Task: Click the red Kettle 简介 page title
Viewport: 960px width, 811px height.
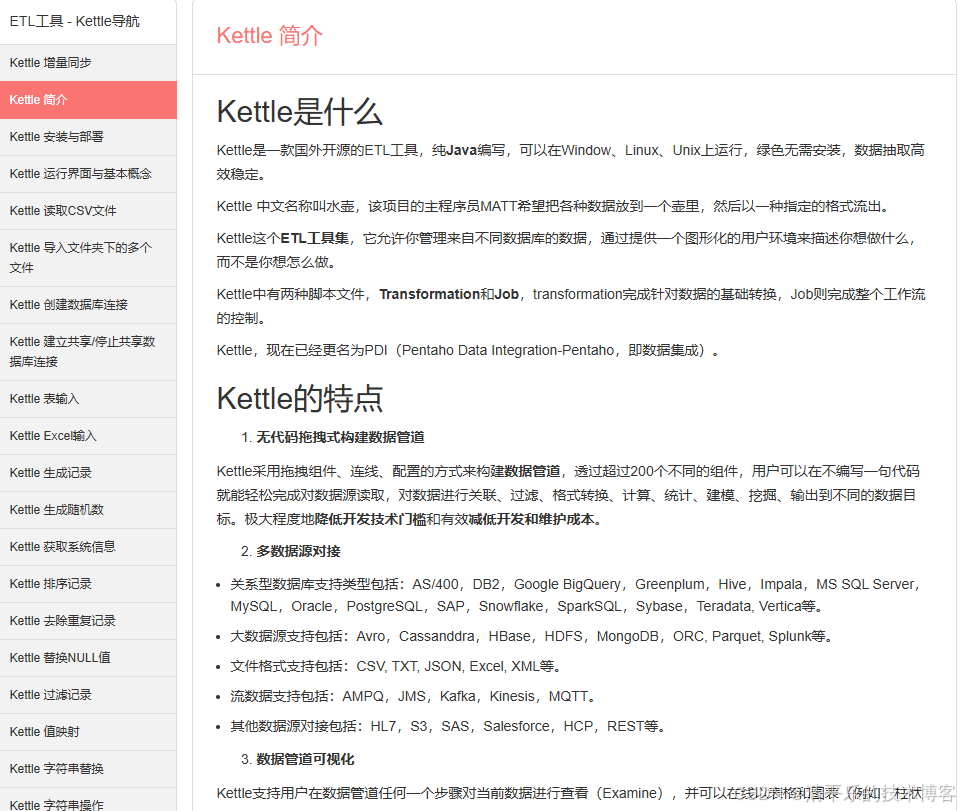Action: pyautogui.click(x=269, y=36)
